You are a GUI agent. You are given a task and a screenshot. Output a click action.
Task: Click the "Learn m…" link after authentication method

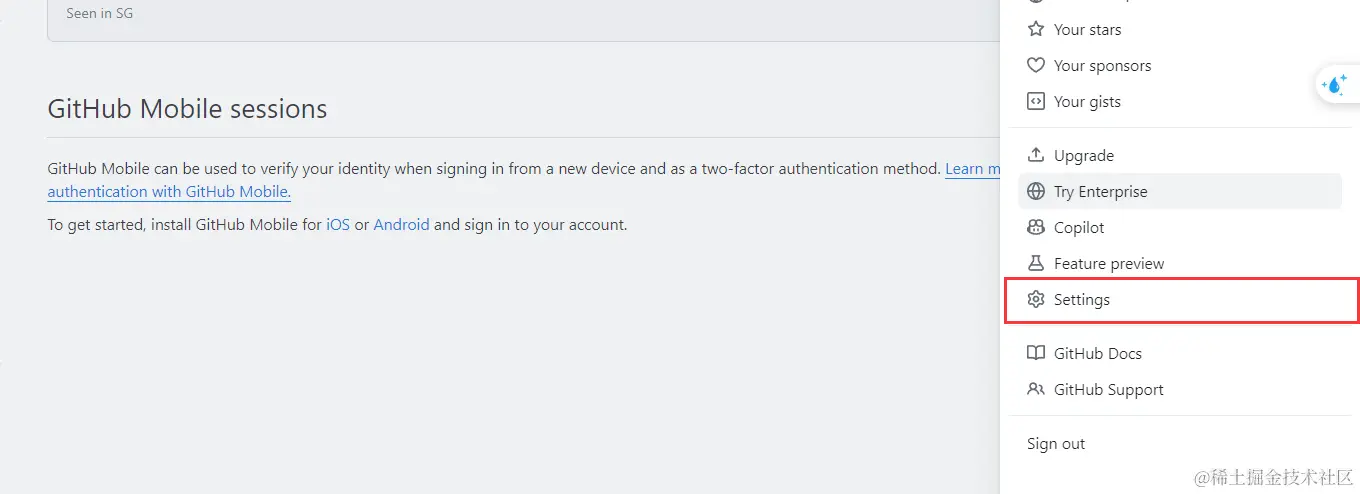pyautogui.click(x=972, y=169)
